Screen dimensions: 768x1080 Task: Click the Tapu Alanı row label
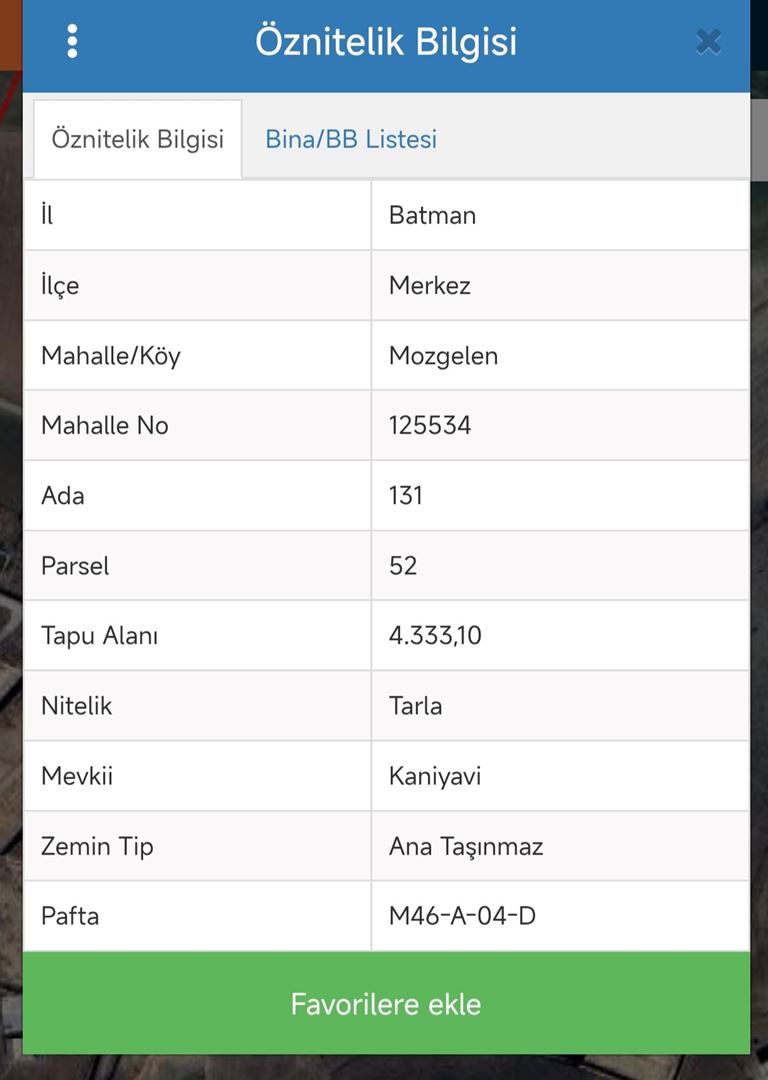coord(100,636)
